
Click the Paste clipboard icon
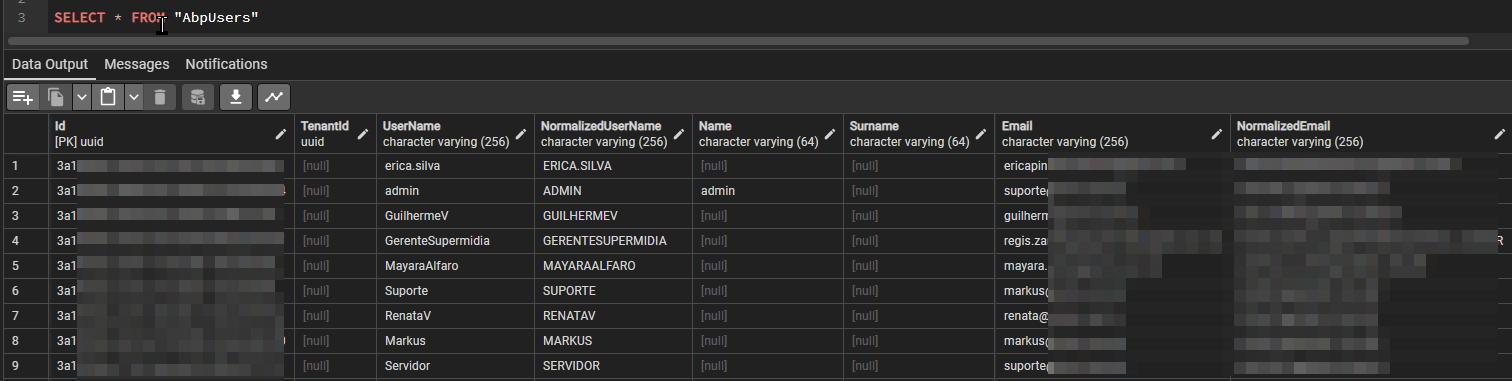pos(108,97)
